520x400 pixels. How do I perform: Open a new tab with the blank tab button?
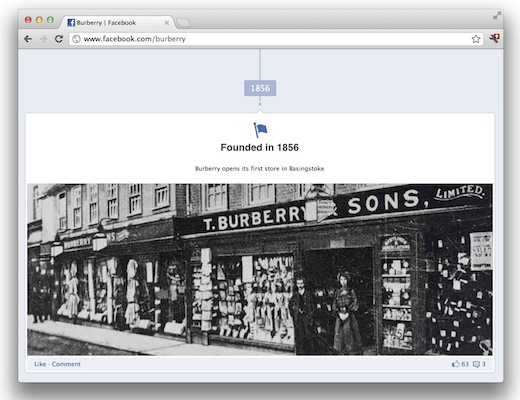[x=183, y=23]
